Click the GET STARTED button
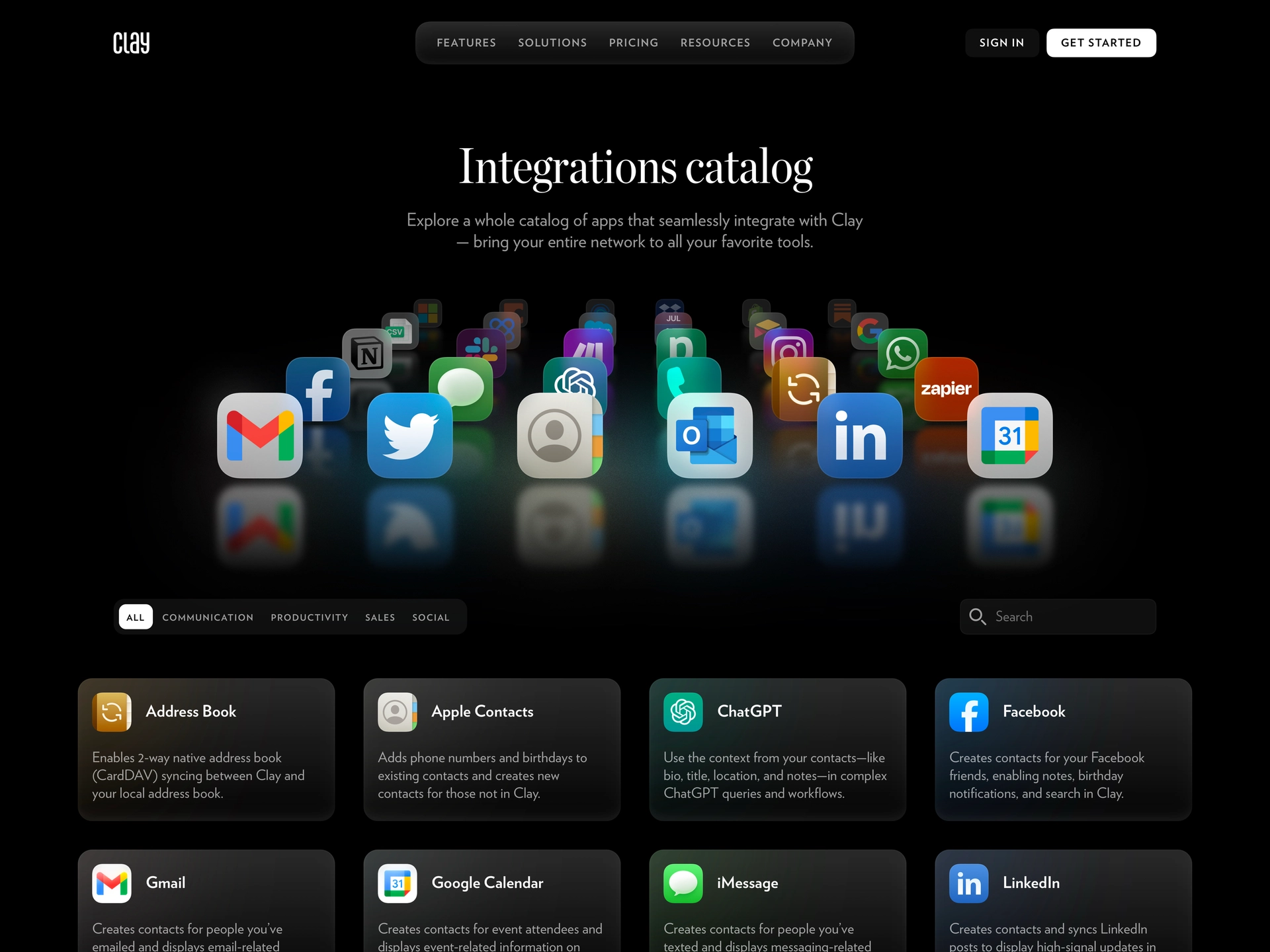The height and width of the screenshot is (952, 1270). pos(1101,42)
